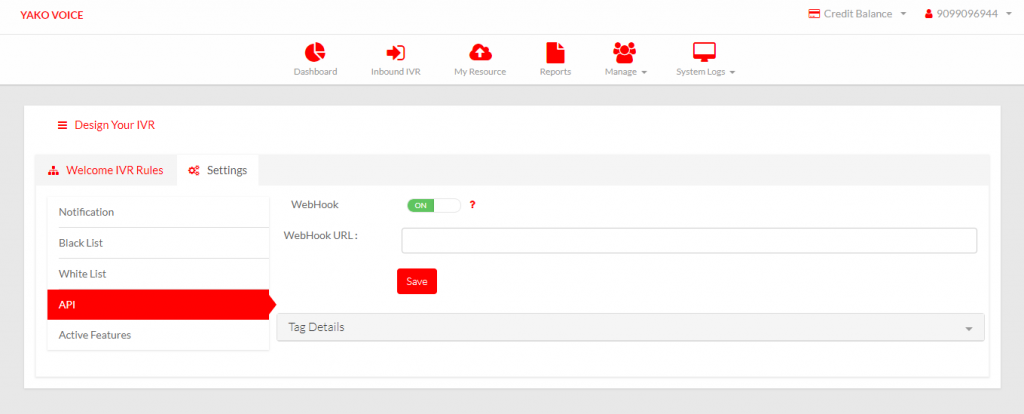Click the 9099096944 account number text
The width and height of the screenshot is (1024, 414).
click(967, 14)
